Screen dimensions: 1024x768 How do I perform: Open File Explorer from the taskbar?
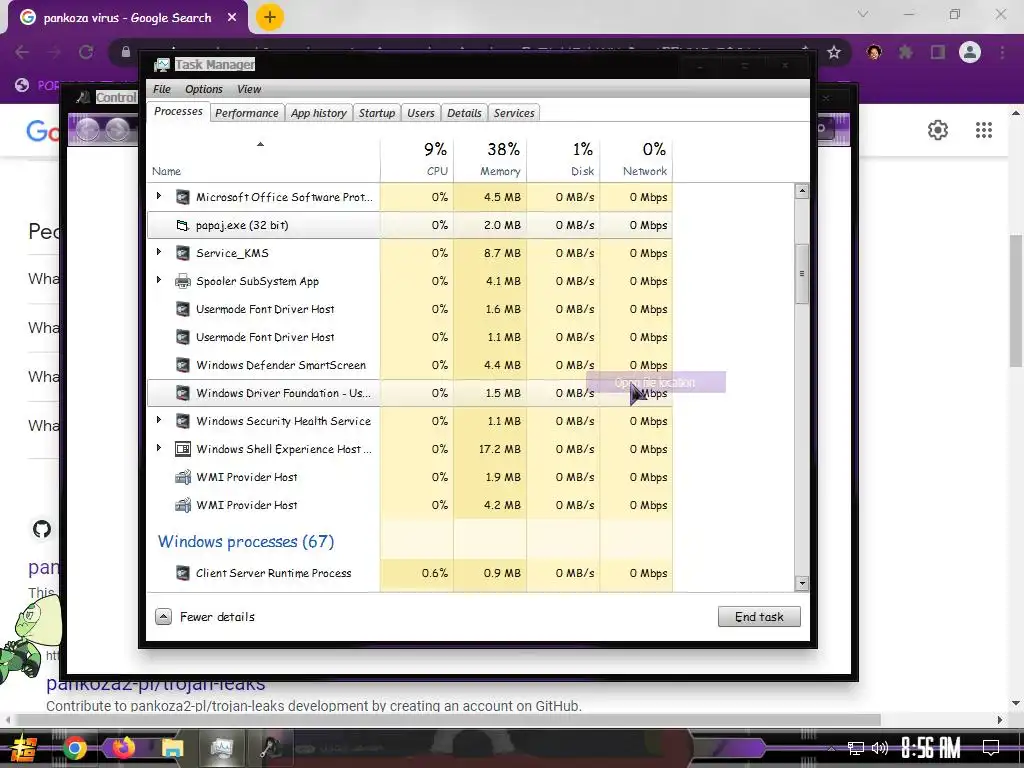(x=172, y=748)
